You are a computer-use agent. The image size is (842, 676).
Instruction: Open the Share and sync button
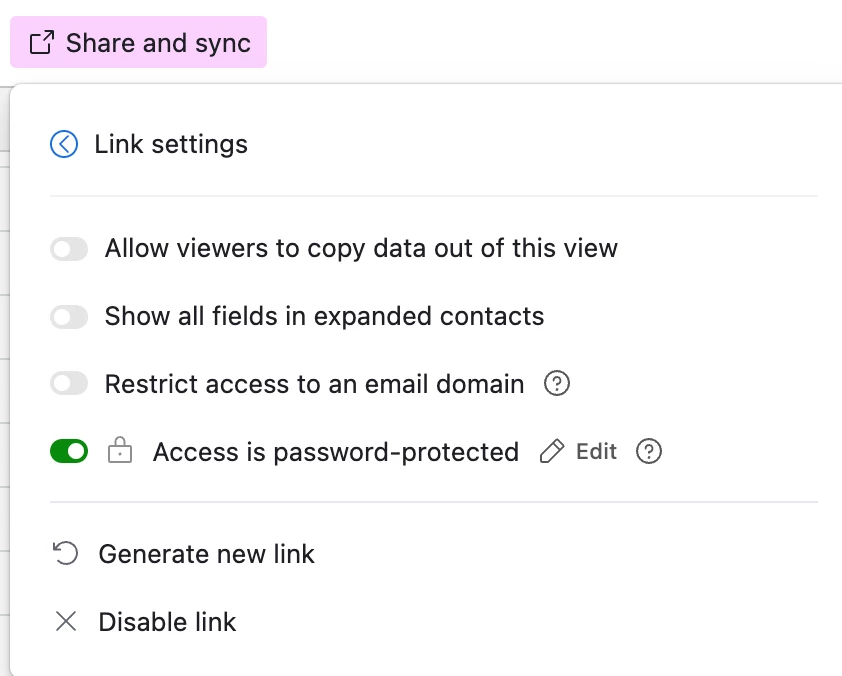click(x=139, y=42)
